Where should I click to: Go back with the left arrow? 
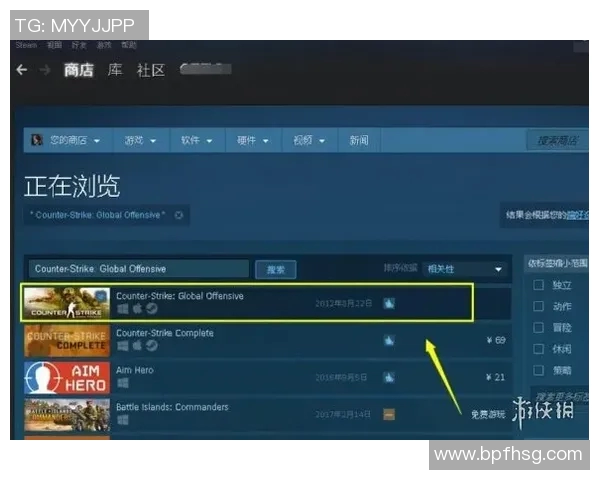(22, 70)
